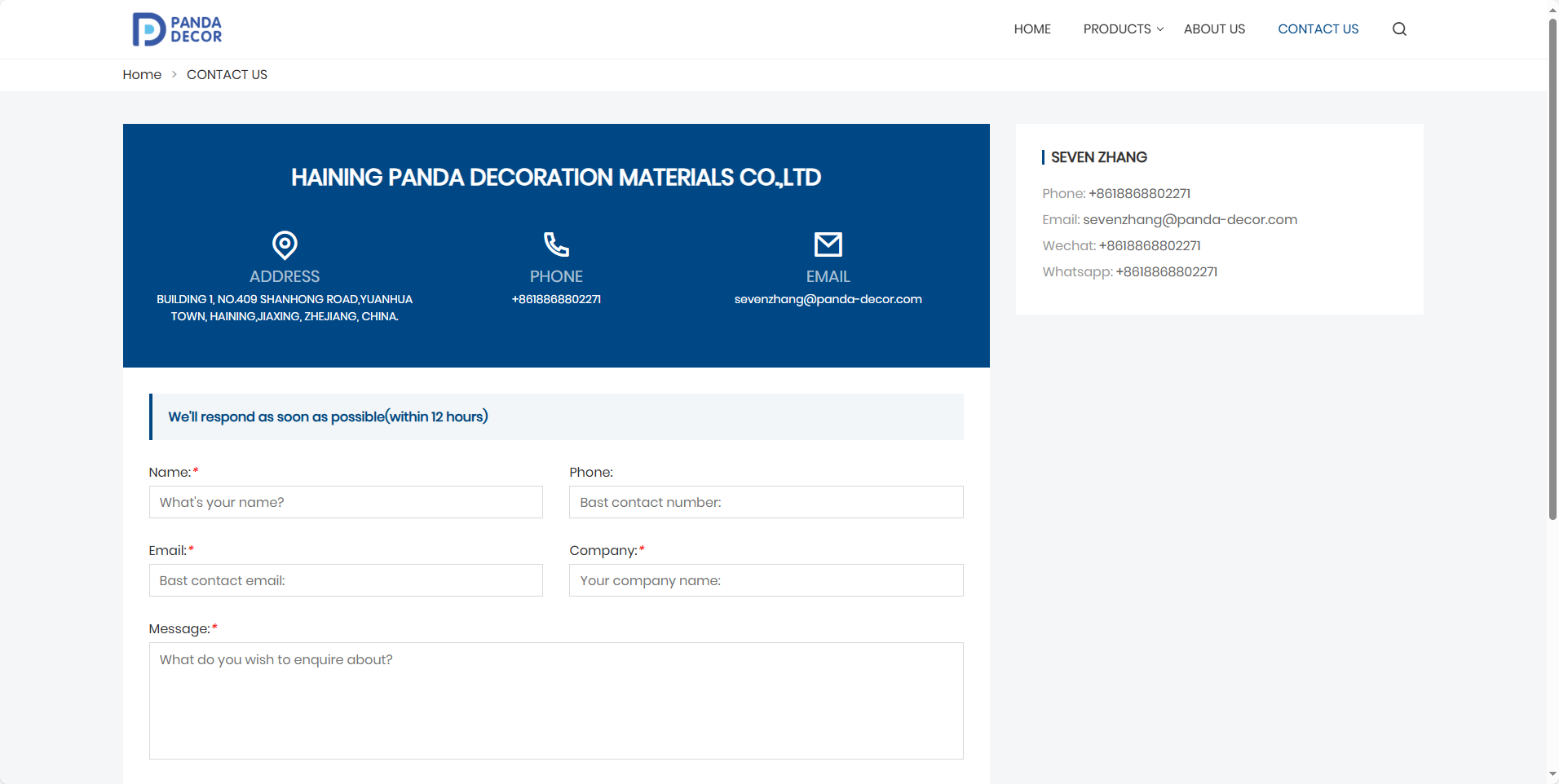Click the page vertical scrollbar thumb
Image resolution: width=1559 pixels, height=784 pixels.
coord(1552,269)
